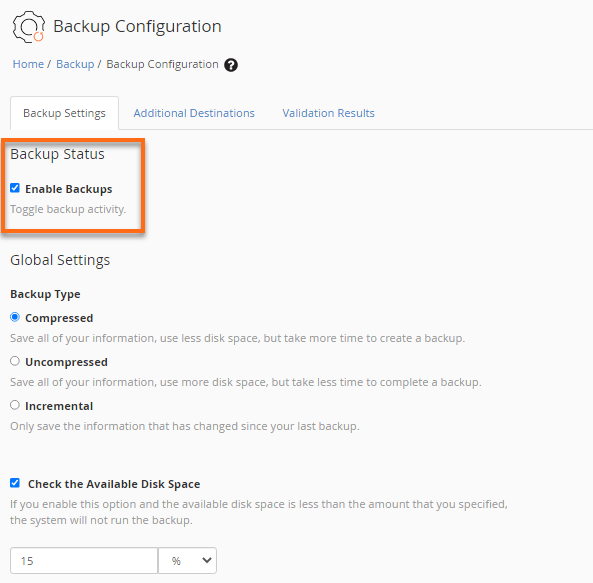Viewport: 593px width, 583px height.
Task: Select the Compressed backup type
Action: coord(15,317)
